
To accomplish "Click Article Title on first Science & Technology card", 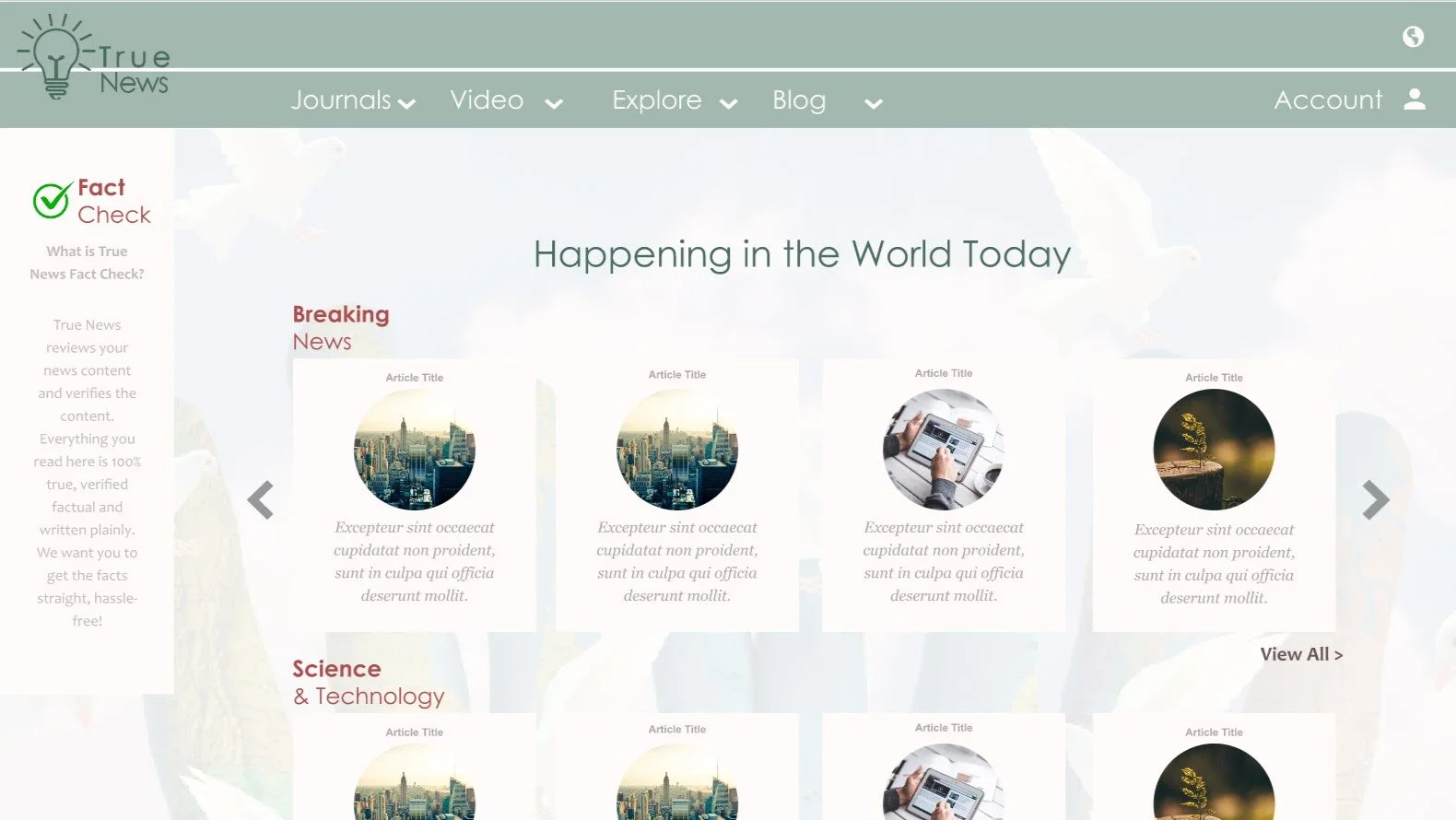I will (415, 732).
